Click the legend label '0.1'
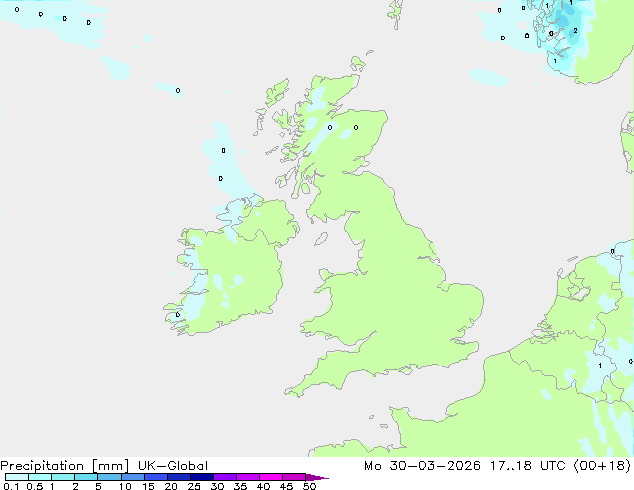This screenshot has height=490, width=634. pos(11,486)
